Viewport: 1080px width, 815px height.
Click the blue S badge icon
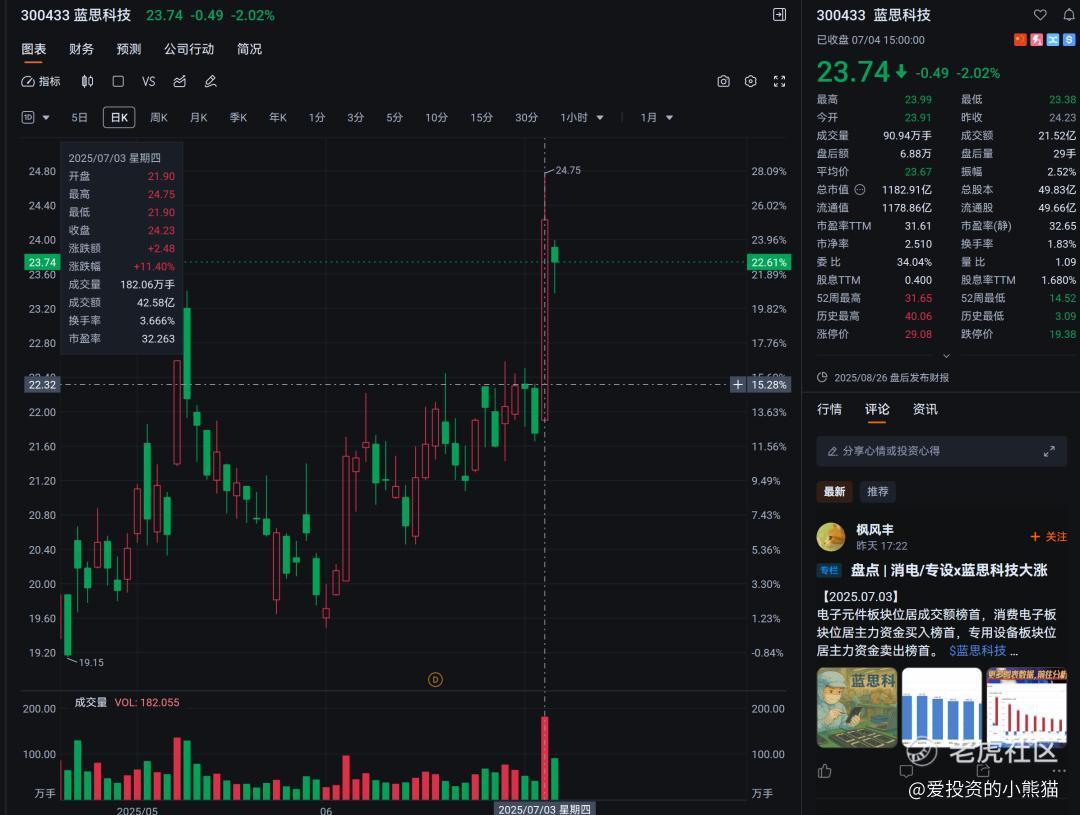[x=1069, y=40]
